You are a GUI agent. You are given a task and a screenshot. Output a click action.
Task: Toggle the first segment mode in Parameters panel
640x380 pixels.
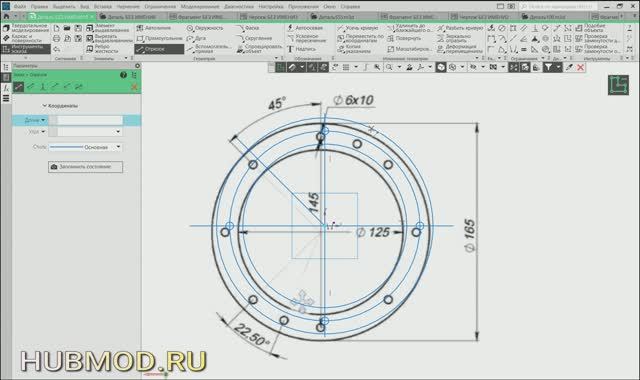point(18,87)
